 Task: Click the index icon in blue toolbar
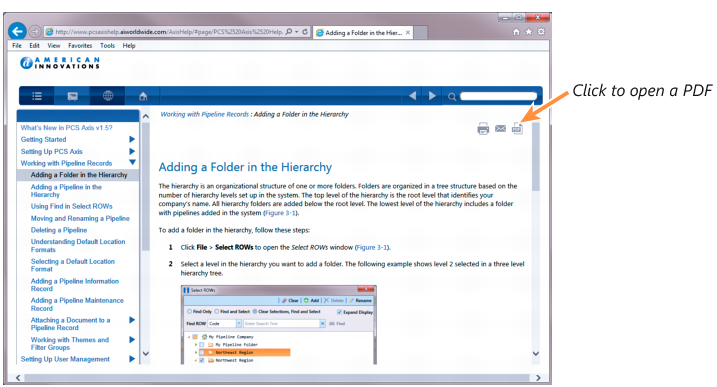pos(72,96)
